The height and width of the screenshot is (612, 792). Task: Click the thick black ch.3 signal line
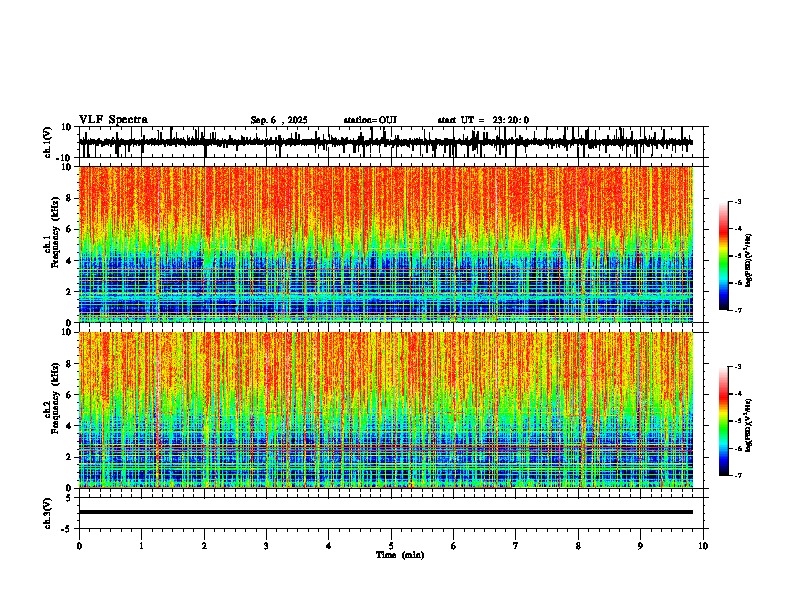tap(386, 512)
